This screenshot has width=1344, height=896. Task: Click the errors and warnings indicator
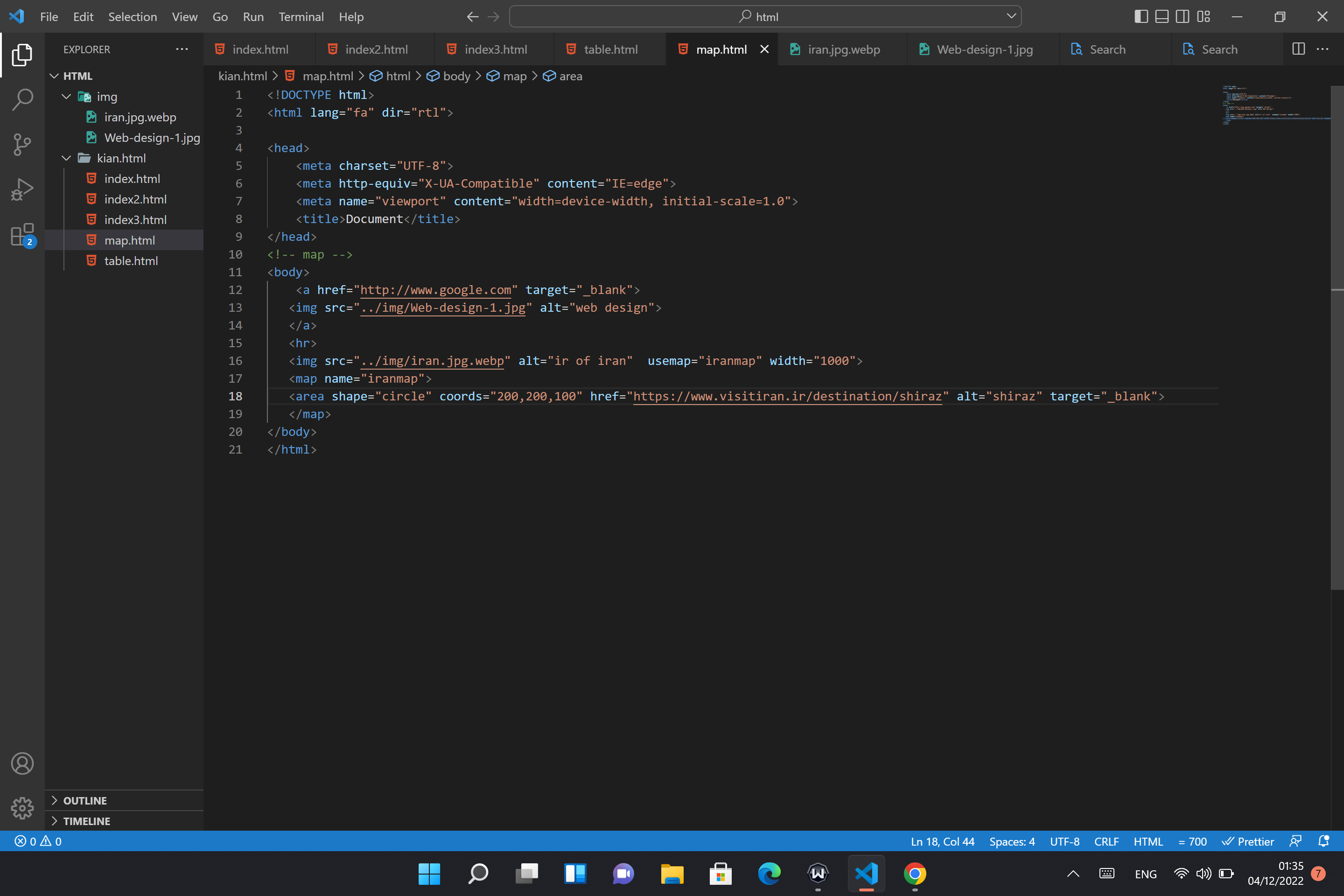click(x=38, y=841)
